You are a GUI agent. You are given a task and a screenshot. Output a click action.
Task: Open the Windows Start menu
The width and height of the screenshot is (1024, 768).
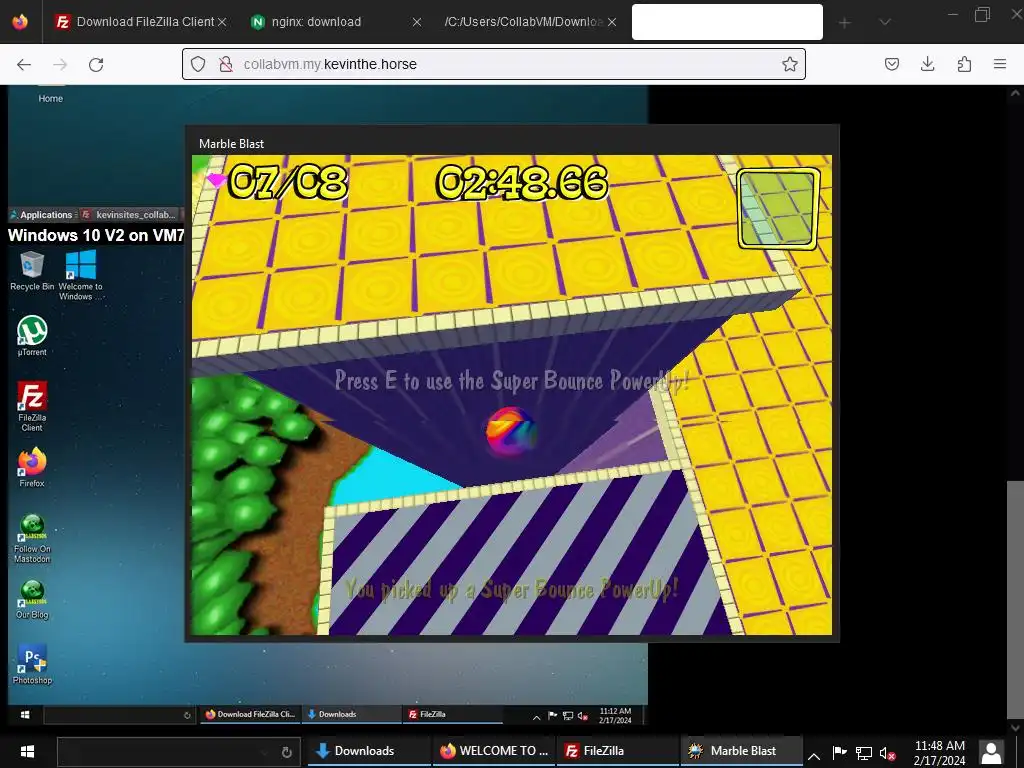27,752
